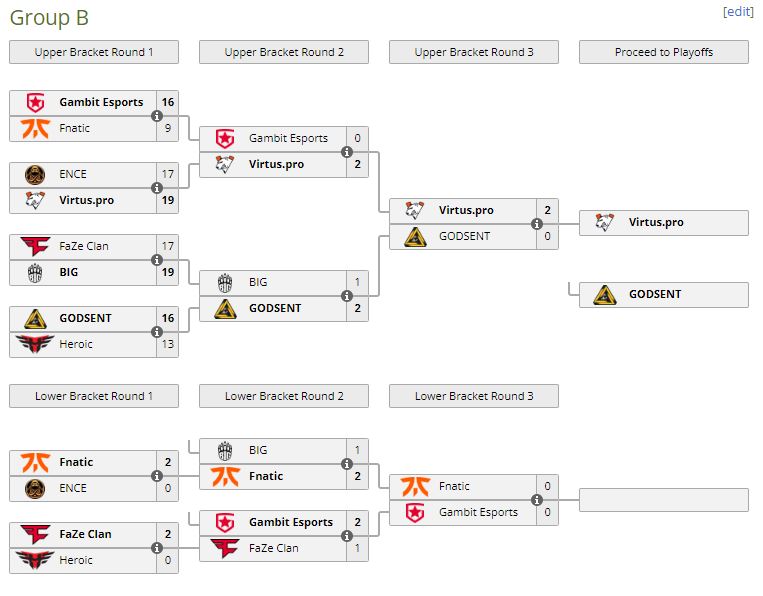Open match info for ENCE vs Virtus.pro

(157, 188)
